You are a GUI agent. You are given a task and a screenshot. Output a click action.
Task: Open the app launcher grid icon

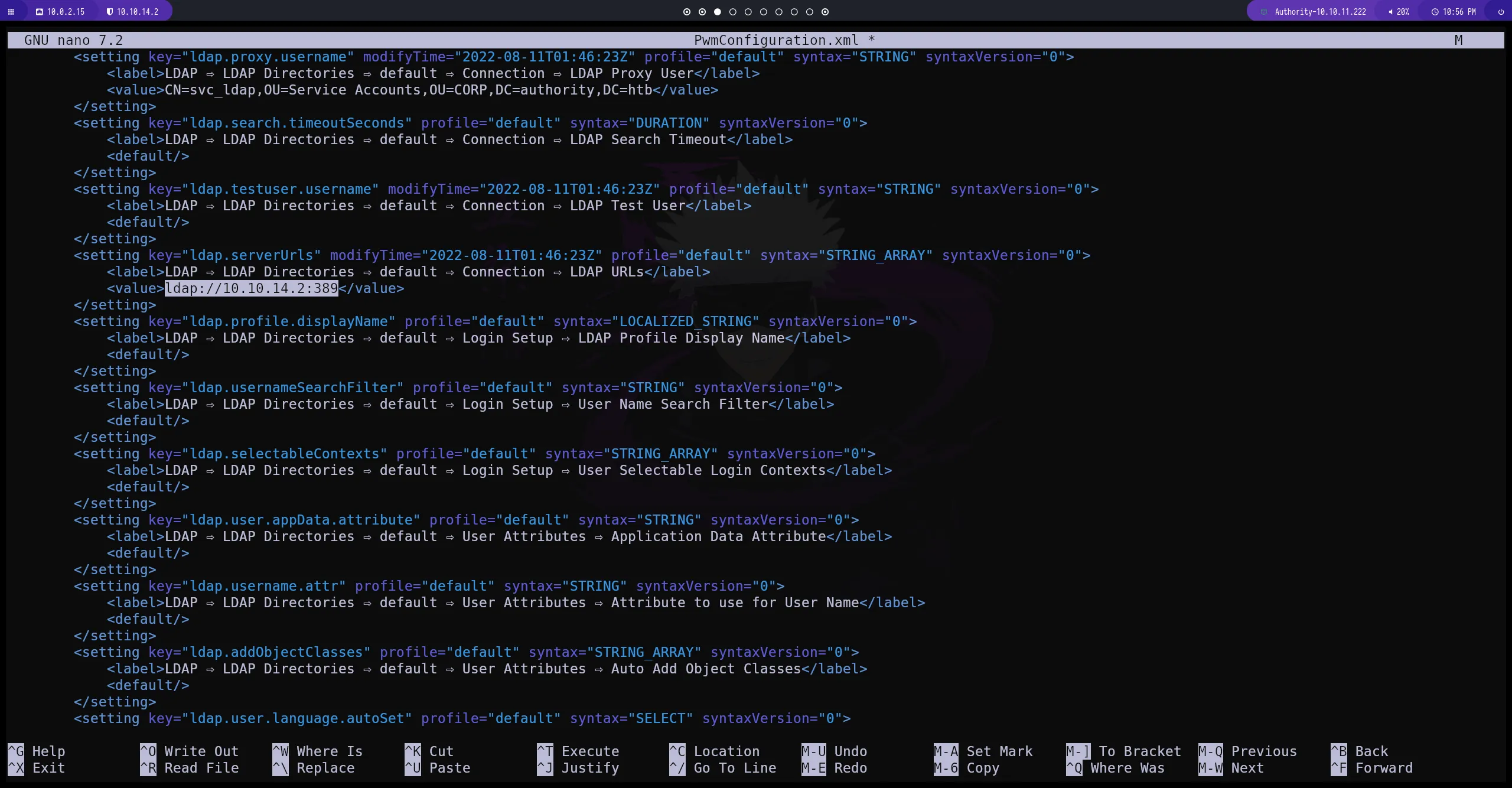tap(11, 12)
